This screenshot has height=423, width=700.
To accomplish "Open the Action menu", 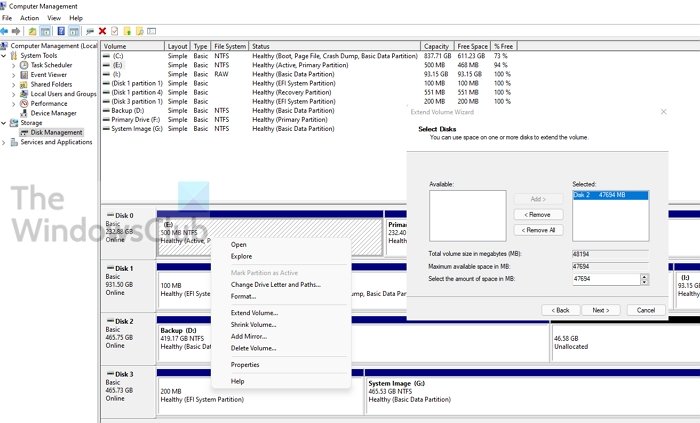I will [30, 18].
